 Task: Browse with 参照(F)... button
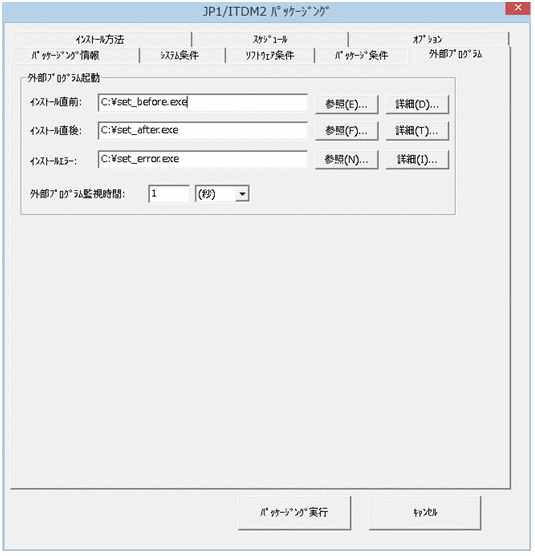pyautogui.click(x=346, y=131)
